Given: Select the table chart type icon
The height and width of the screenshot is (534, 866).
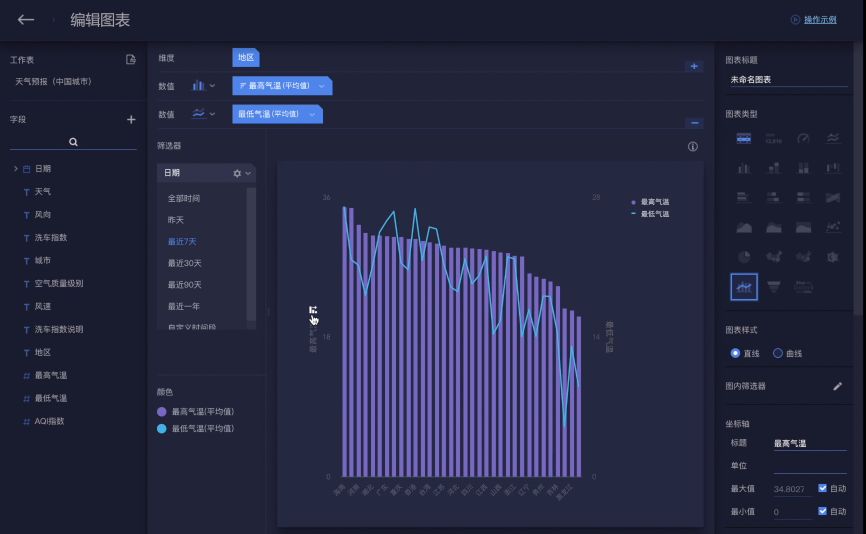Looking at the screenshot, I should [744, 138].
